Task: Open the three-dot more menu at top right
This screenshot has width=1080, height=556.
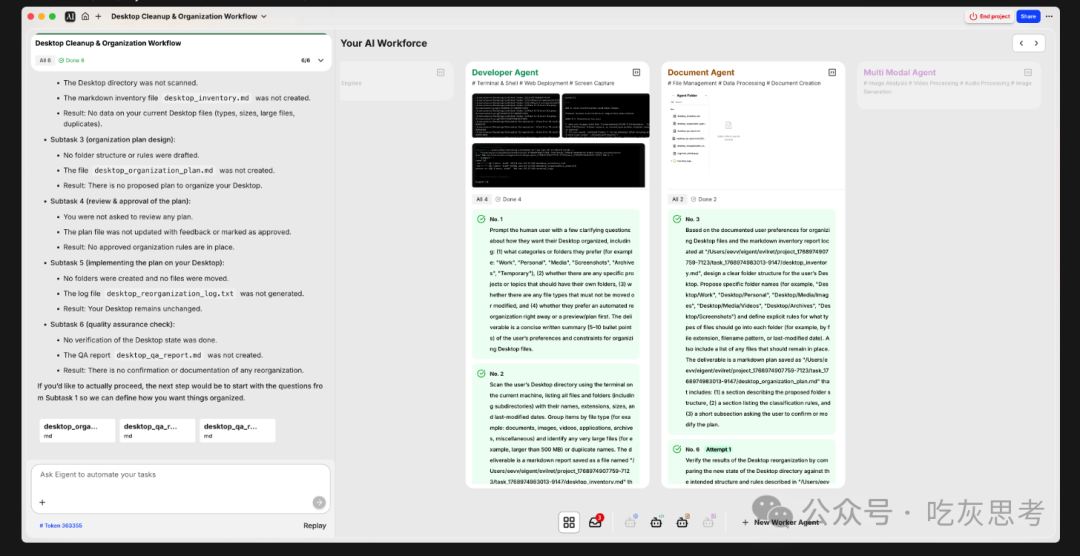Action: pyautogui.click(x=1049, y=16)
